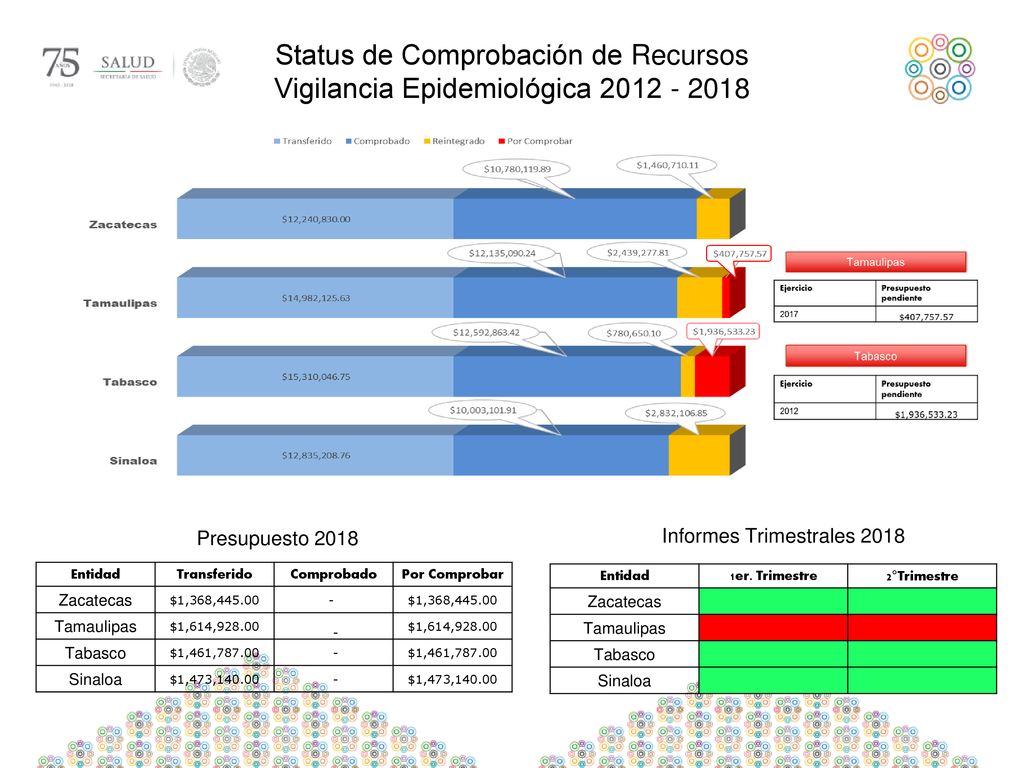Screen dimensions: 1024x768
Task: Click the 2° Trimestre column header
Action: (x=922, y=576)
